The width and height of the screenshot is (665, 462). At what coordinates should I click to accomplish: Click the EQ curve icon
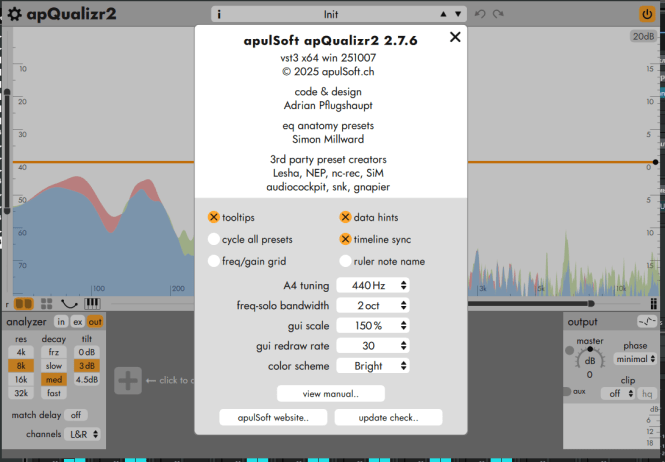(x=69, y=302)
